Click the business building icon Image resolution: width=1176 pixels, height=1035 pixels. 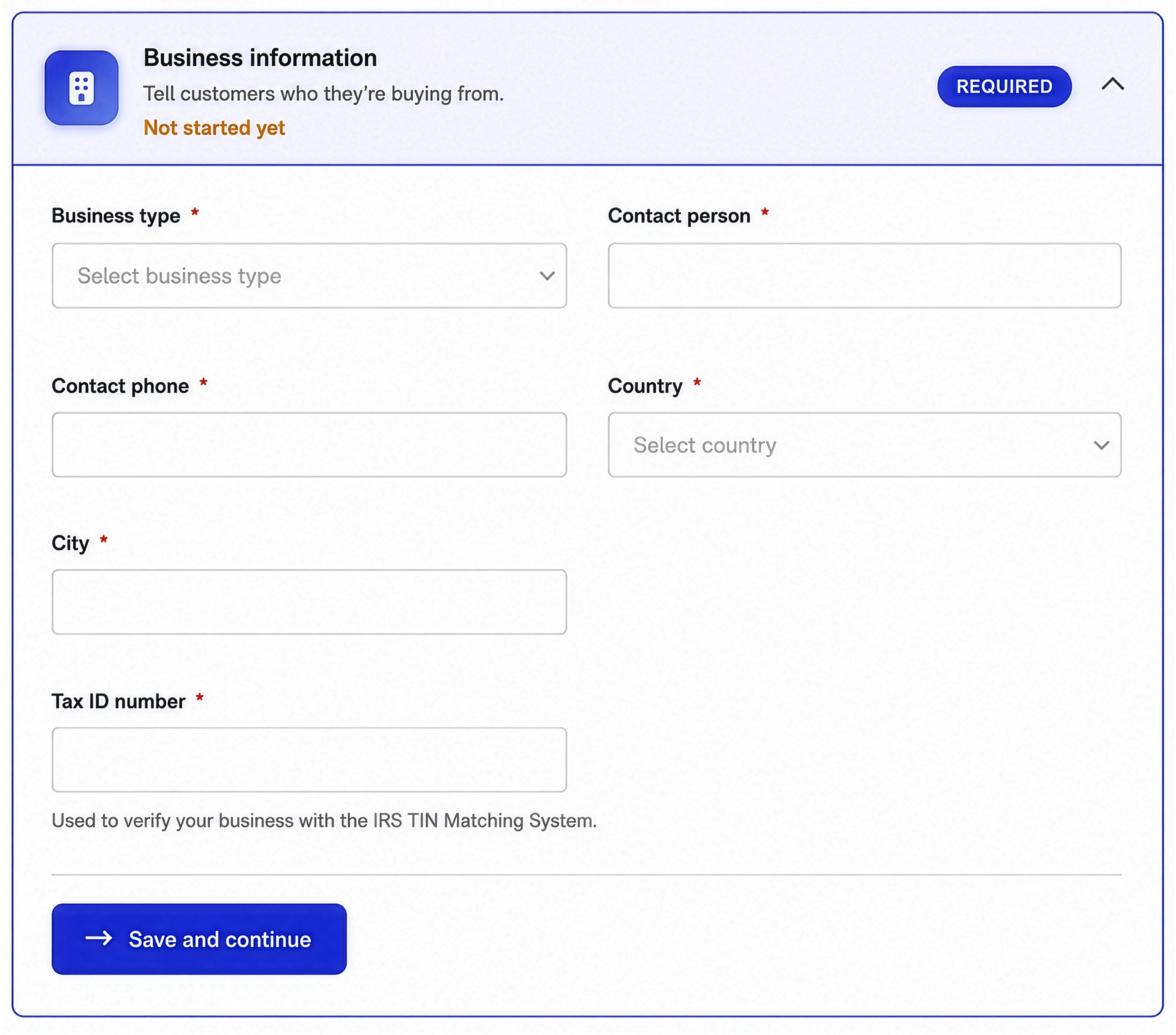(82, 88)
